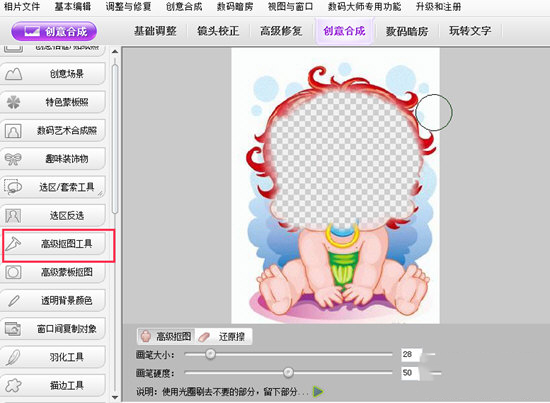Open the 透明背景颜色 sidebar button
Screen dimensions: 550x403
pos(53,300)
